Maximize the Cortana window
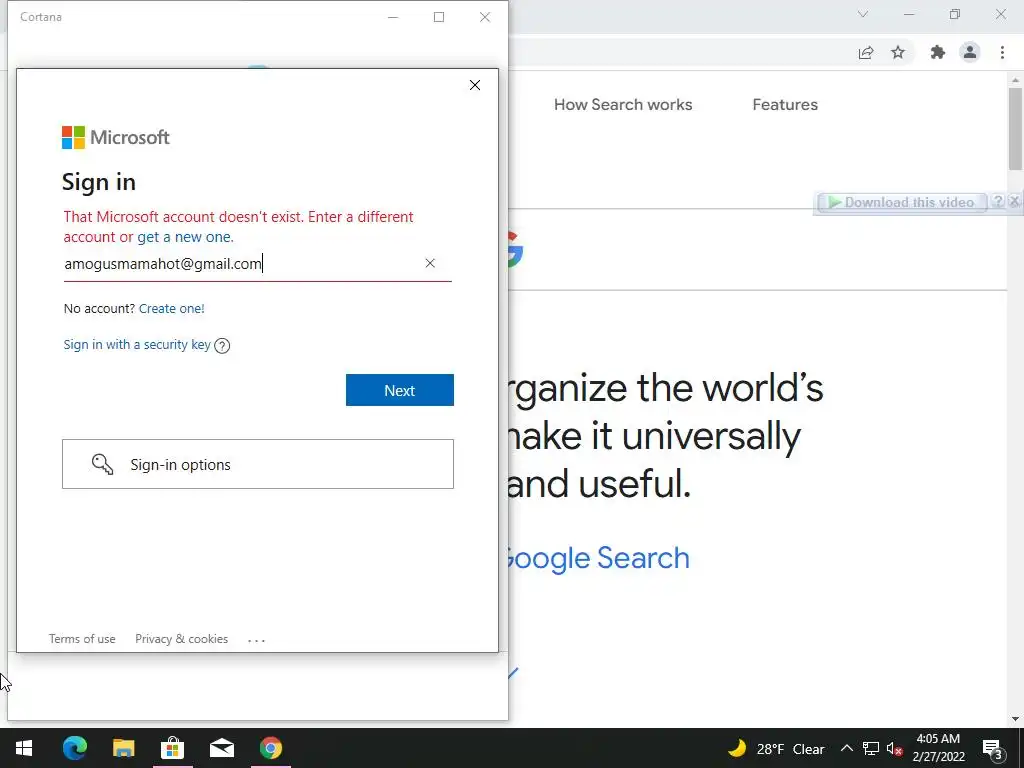The width and height of the screenshot is (1024, 768). (x=439, y=17)
